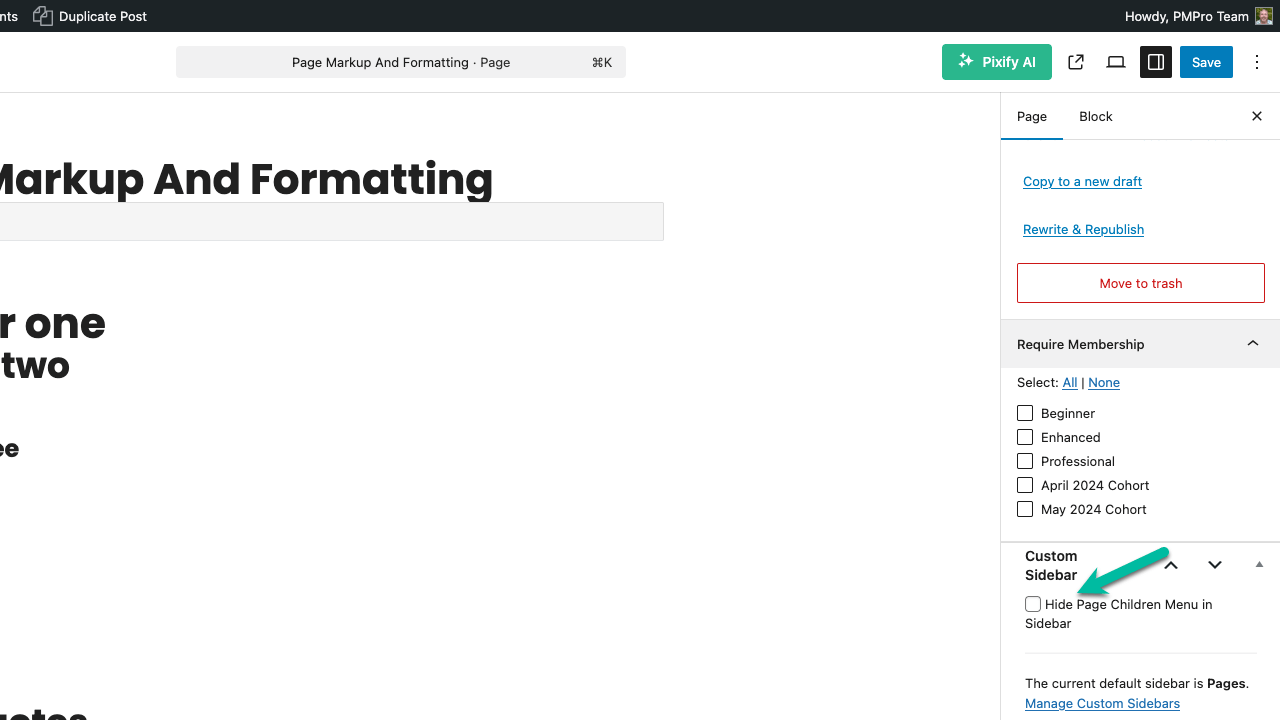Switch to the Block tab
This screenshot has height=720, width=1280.
pyautogui.click(x=1096, y=116)
